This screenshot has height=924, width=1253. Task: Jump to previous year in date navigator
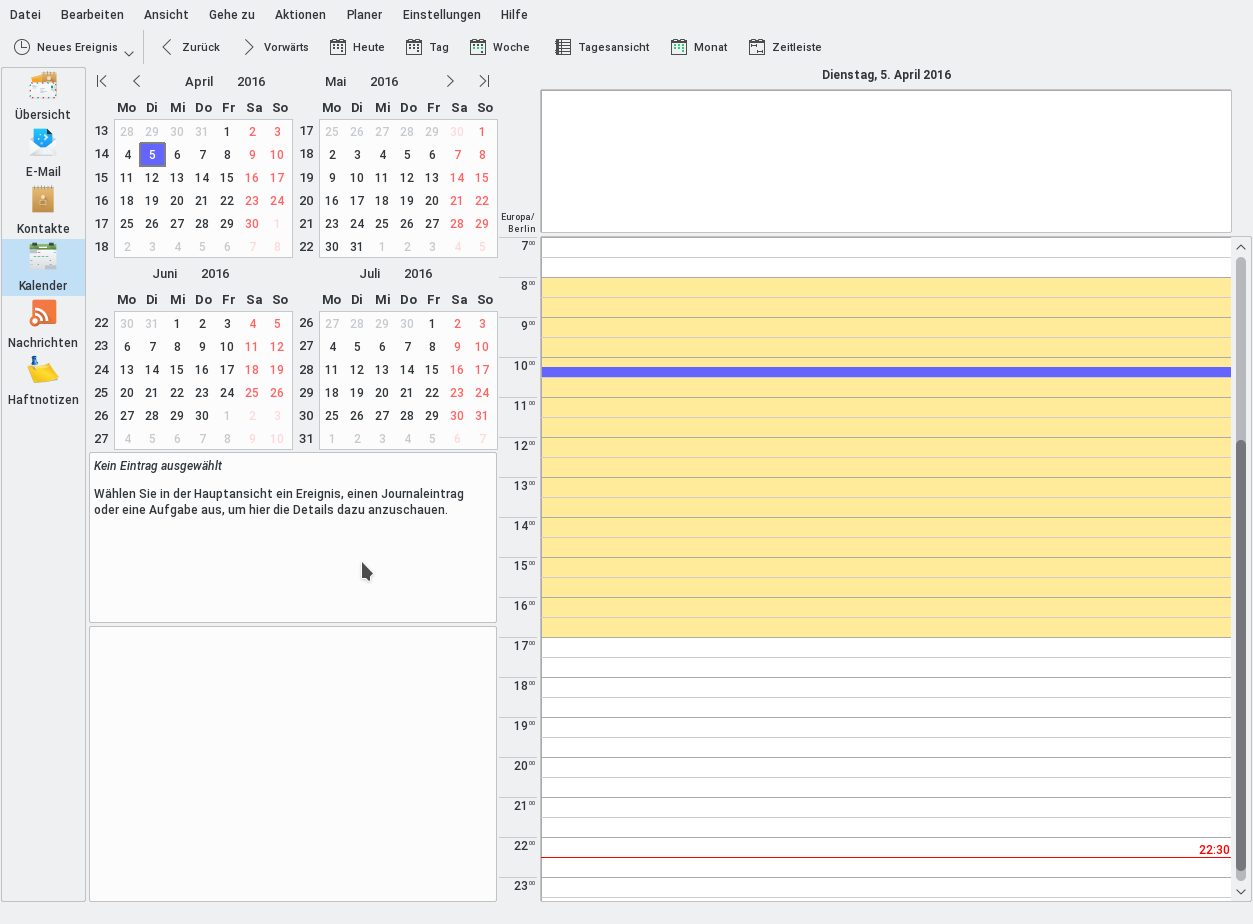tap(102, 81)
